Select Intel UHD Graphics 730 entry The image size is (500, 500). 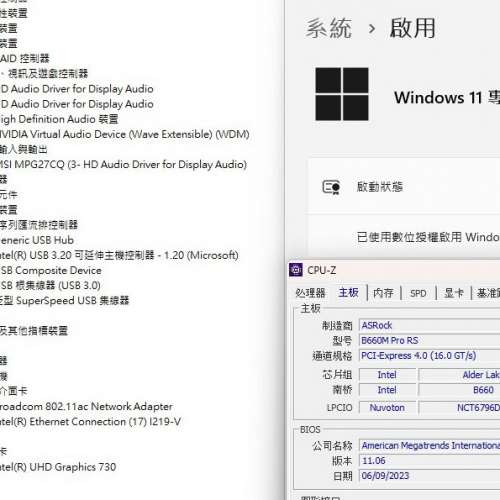click(58, 467)
